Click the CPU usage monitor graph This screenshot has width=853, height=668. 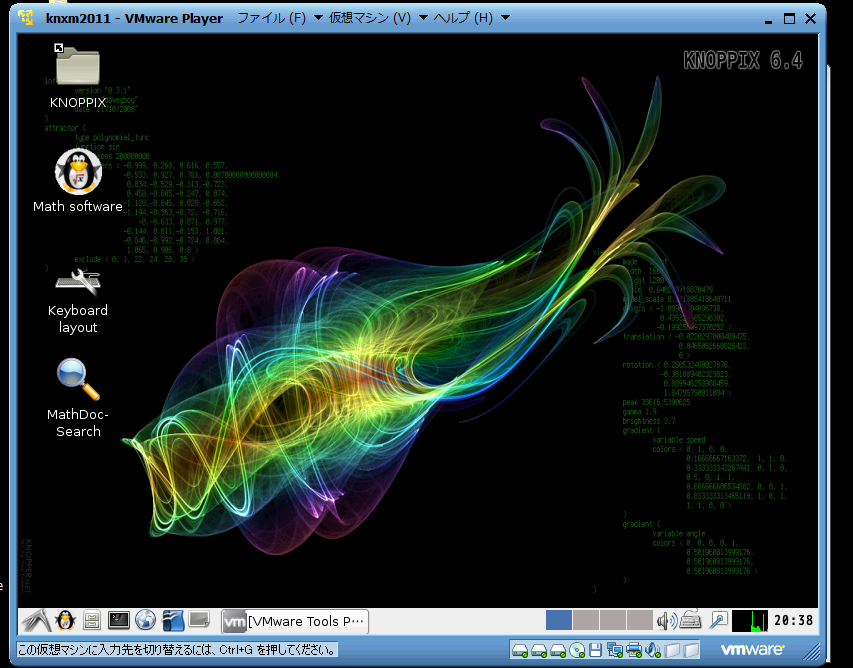click(750, 621)
